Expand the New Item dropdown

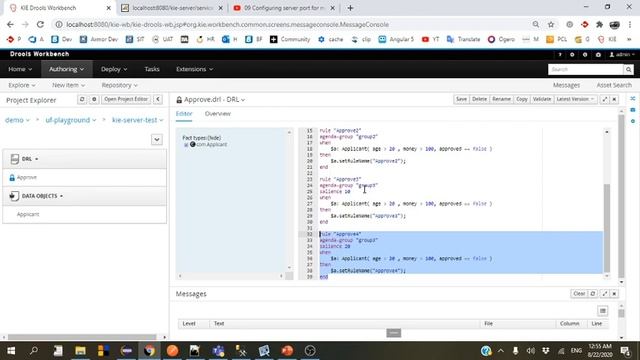pos(69,85)
